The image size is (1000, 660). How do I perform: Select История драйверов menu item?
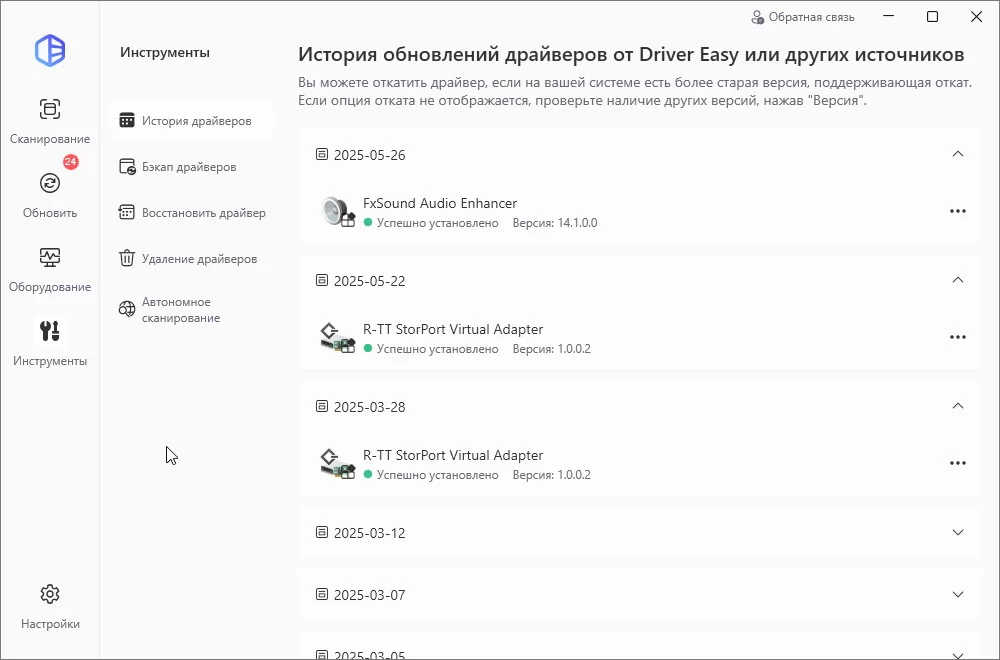click(191, 121)
